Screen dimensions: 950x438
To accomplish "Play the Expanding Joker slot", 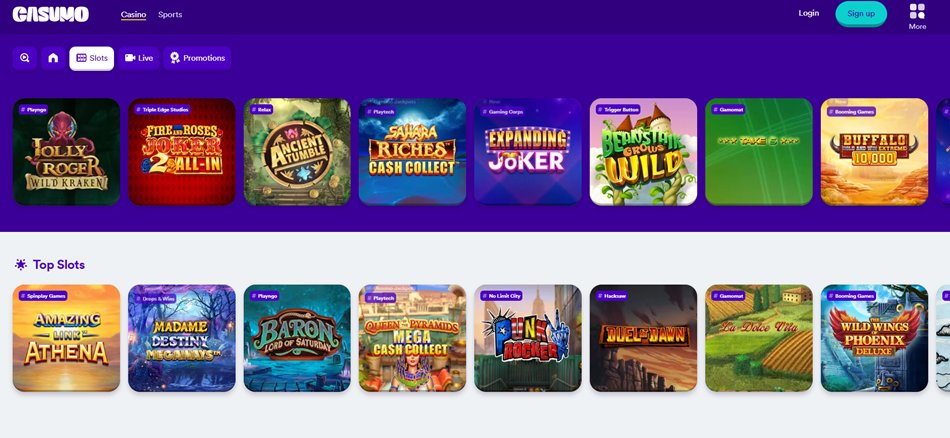I will 528,152.
